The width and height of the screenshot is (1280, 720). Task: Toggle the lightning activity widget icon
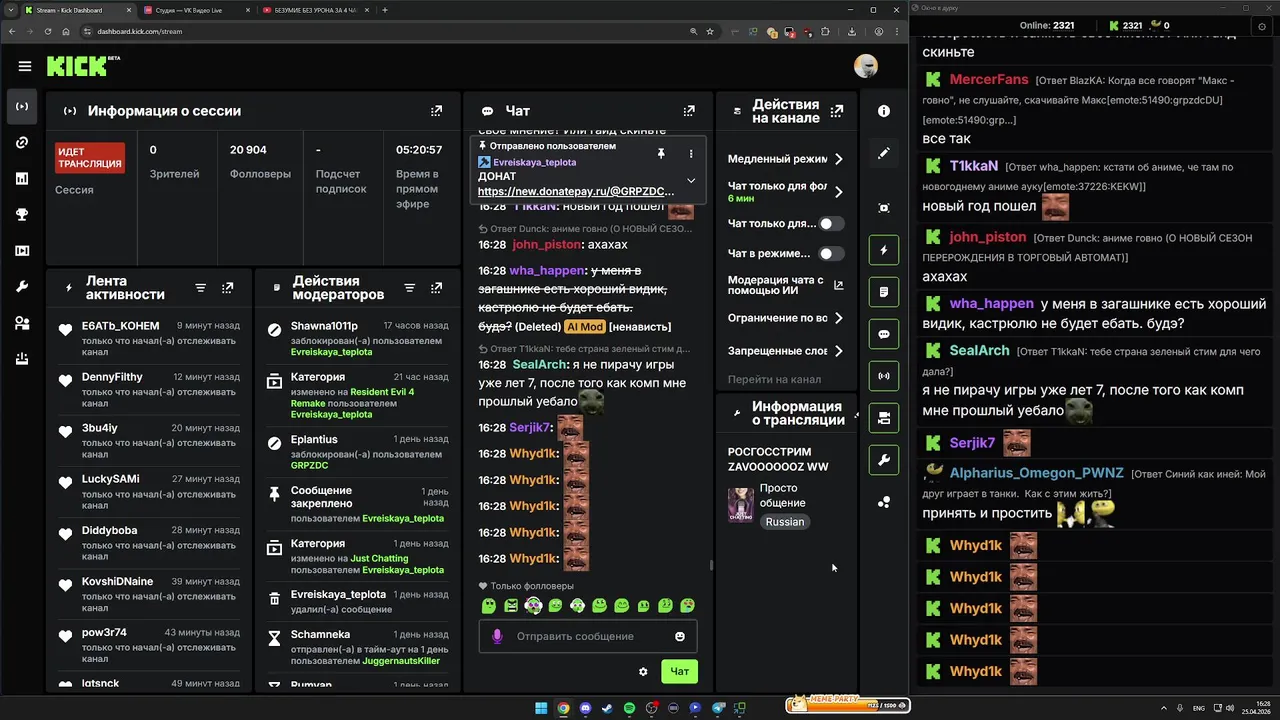tap(884, 250)
